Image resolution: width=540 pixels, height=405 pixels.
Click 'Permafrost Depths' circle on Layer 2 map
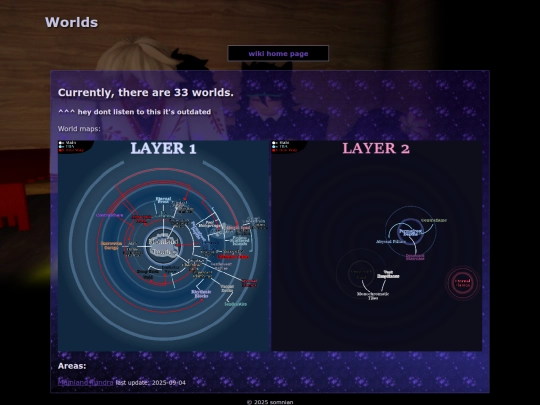(411, 232)
